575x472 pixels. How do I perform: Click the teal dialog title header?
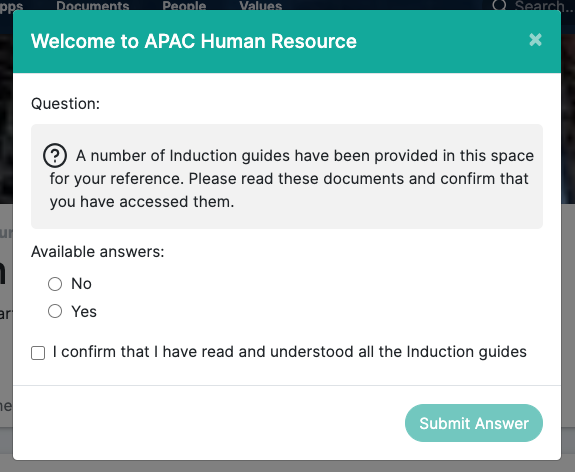[287, 41]
